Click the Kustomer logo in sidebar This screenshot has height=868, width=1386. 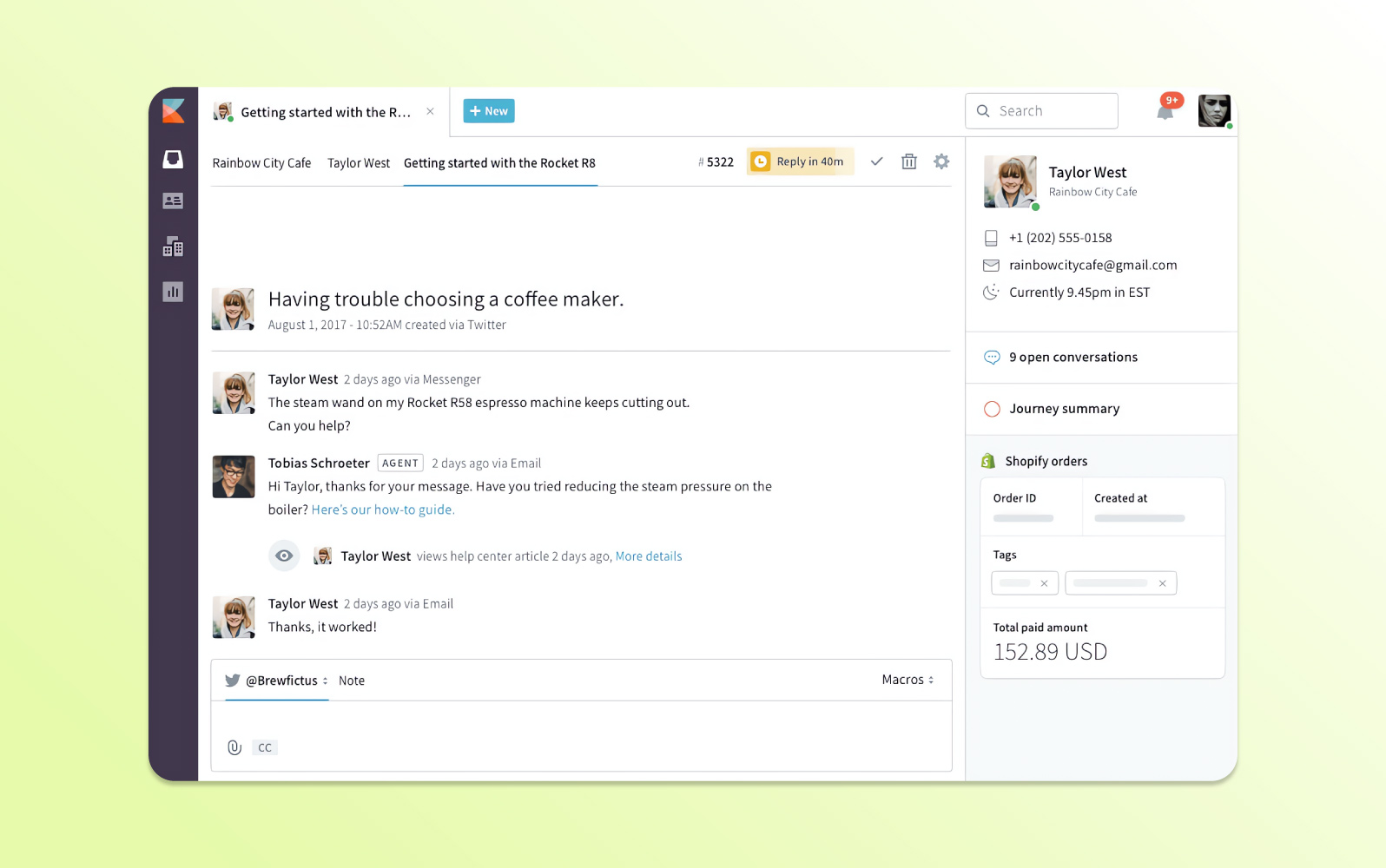pos(173,111)
